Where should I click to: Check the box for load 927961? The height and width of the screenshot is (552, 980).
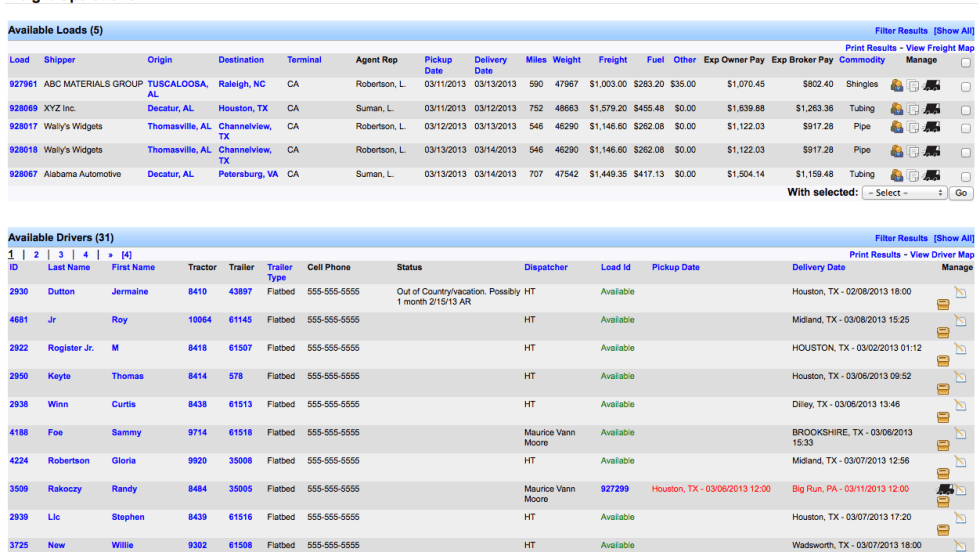(965, 87)
